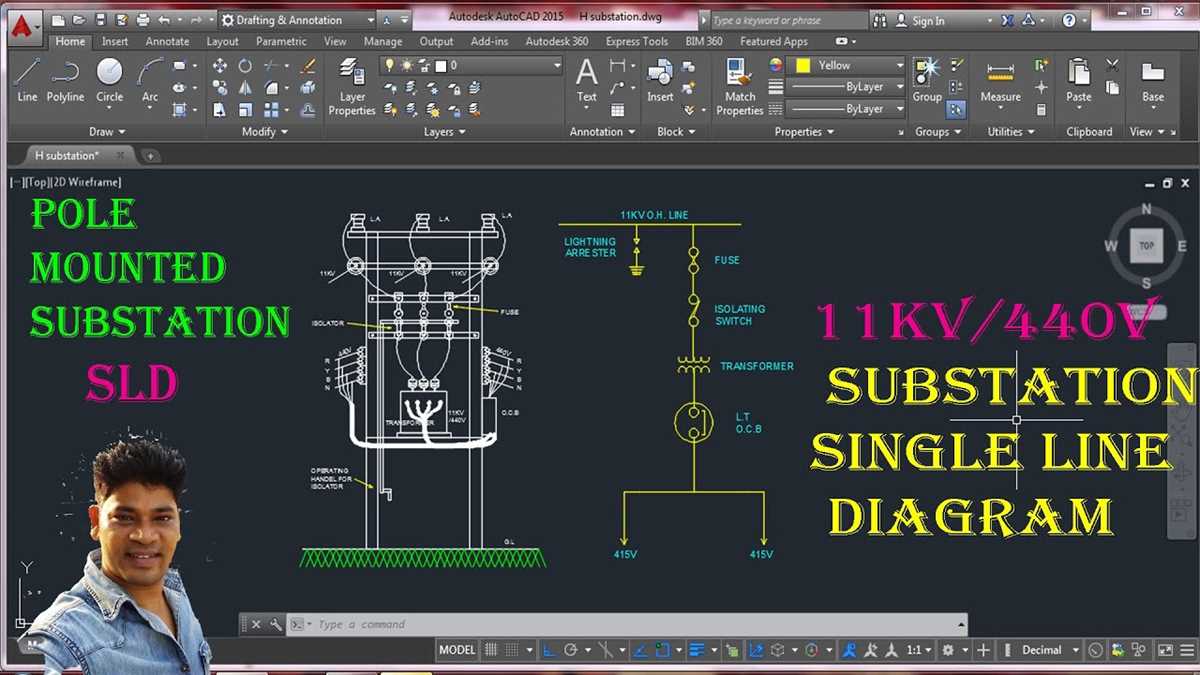Click the Move tool in Modify panel
The image size is (1200, 675).
(x=220, y=66)
